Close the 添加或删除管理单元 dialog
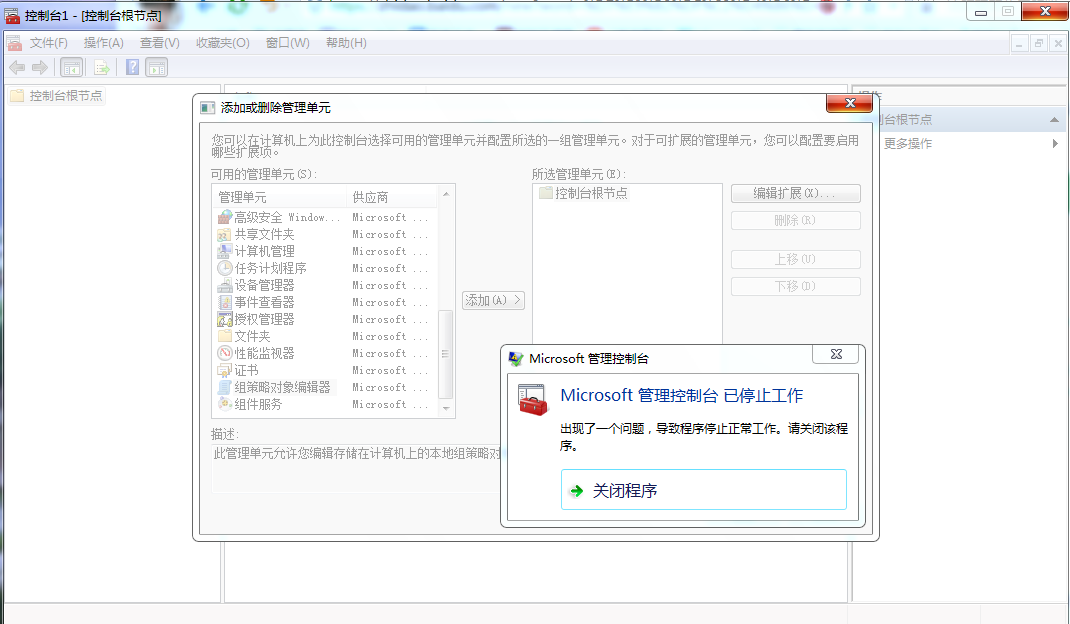The image size is (1070, 624). tap(850, 103)
